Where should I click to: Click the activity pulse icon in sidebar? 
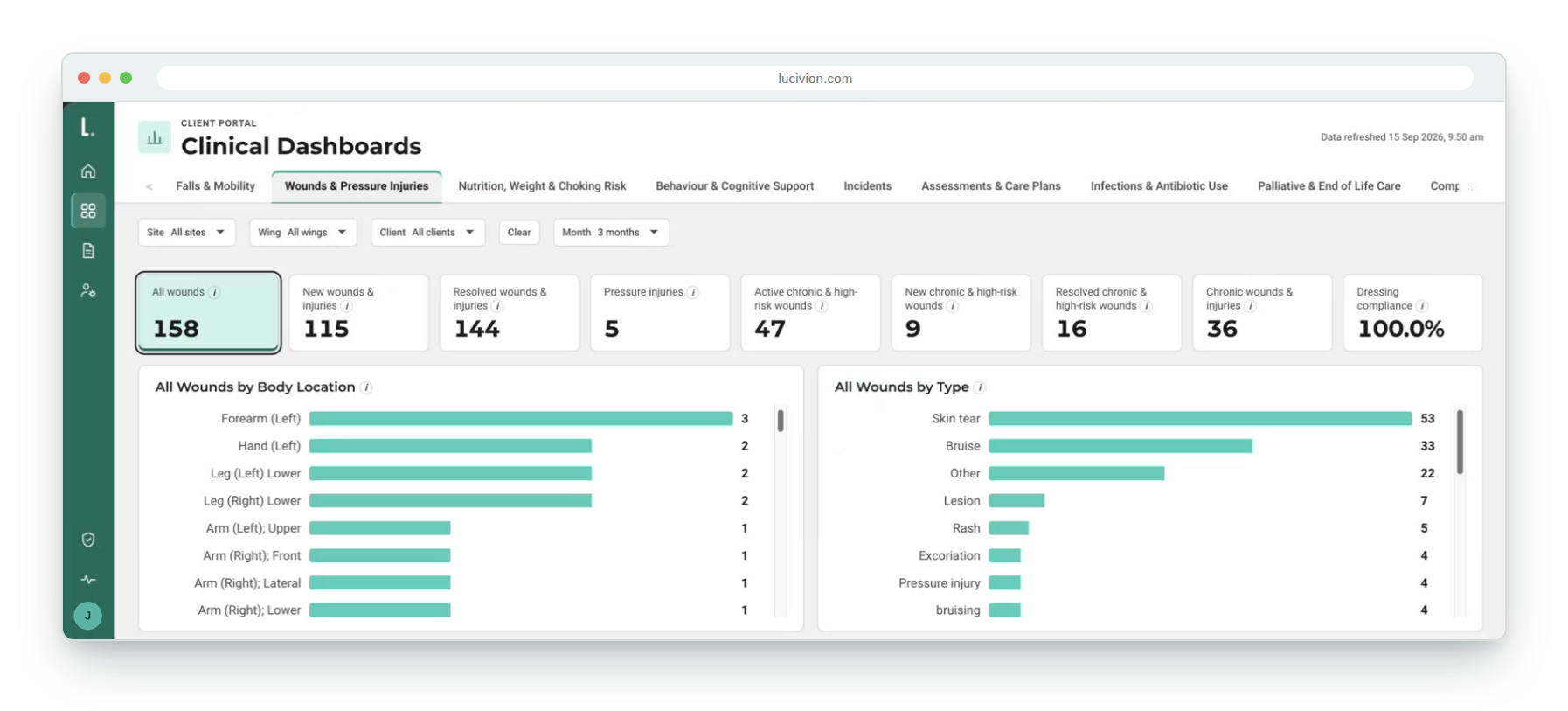pos(88,580)
